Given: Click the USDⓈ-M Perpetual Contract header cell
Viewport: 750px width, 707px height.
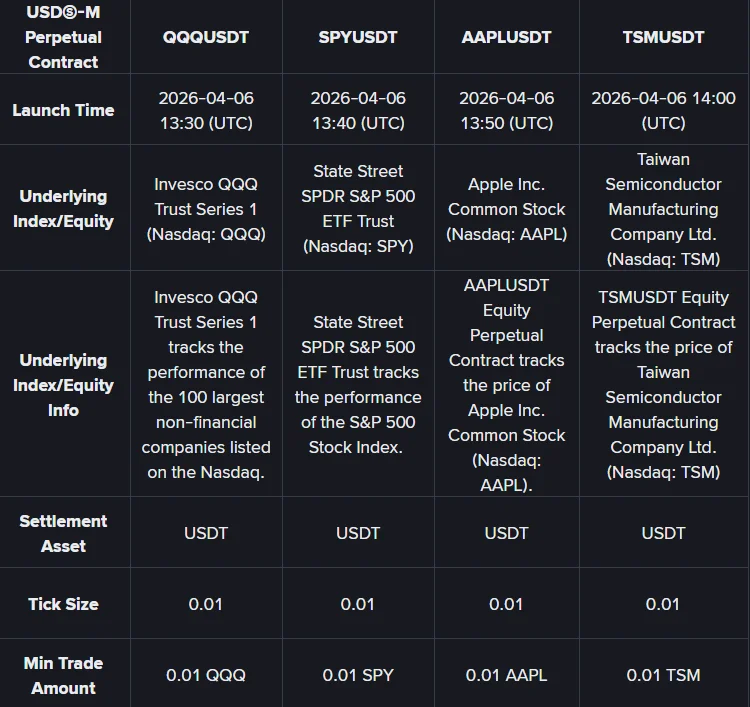Looking at the screenshot, I should coord(63,37).
